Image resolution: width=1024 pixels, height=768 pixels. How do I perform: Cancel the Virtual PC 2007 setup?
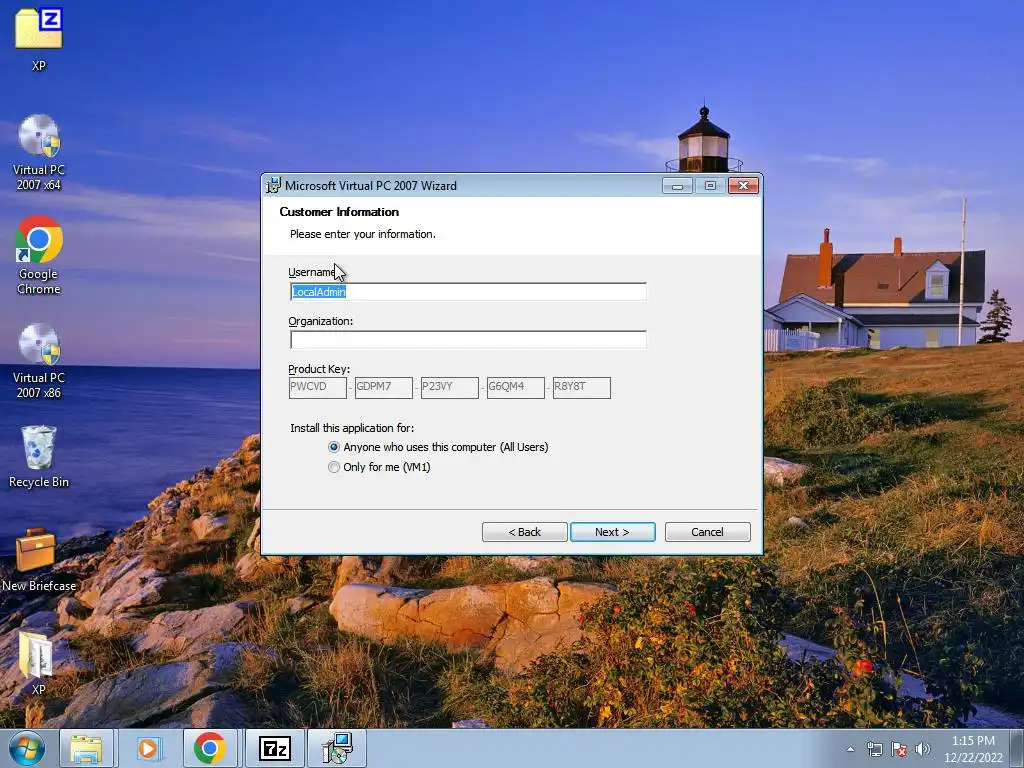707,532
